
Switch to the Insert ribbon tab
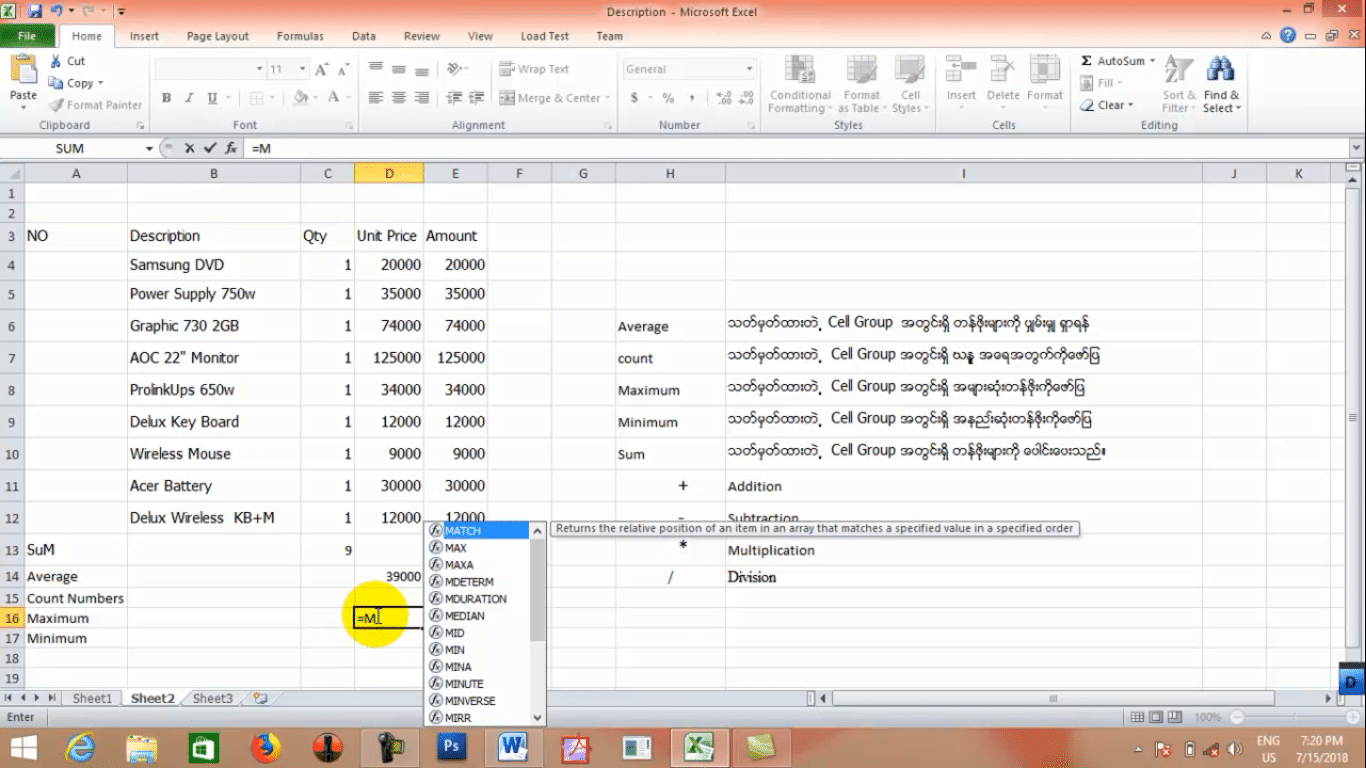click(x=144, y=36)
